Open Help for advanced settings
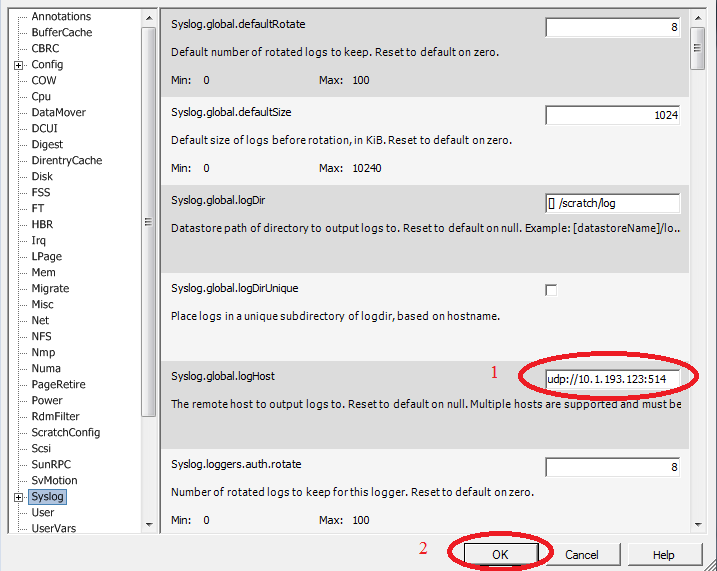 [664, 555]
